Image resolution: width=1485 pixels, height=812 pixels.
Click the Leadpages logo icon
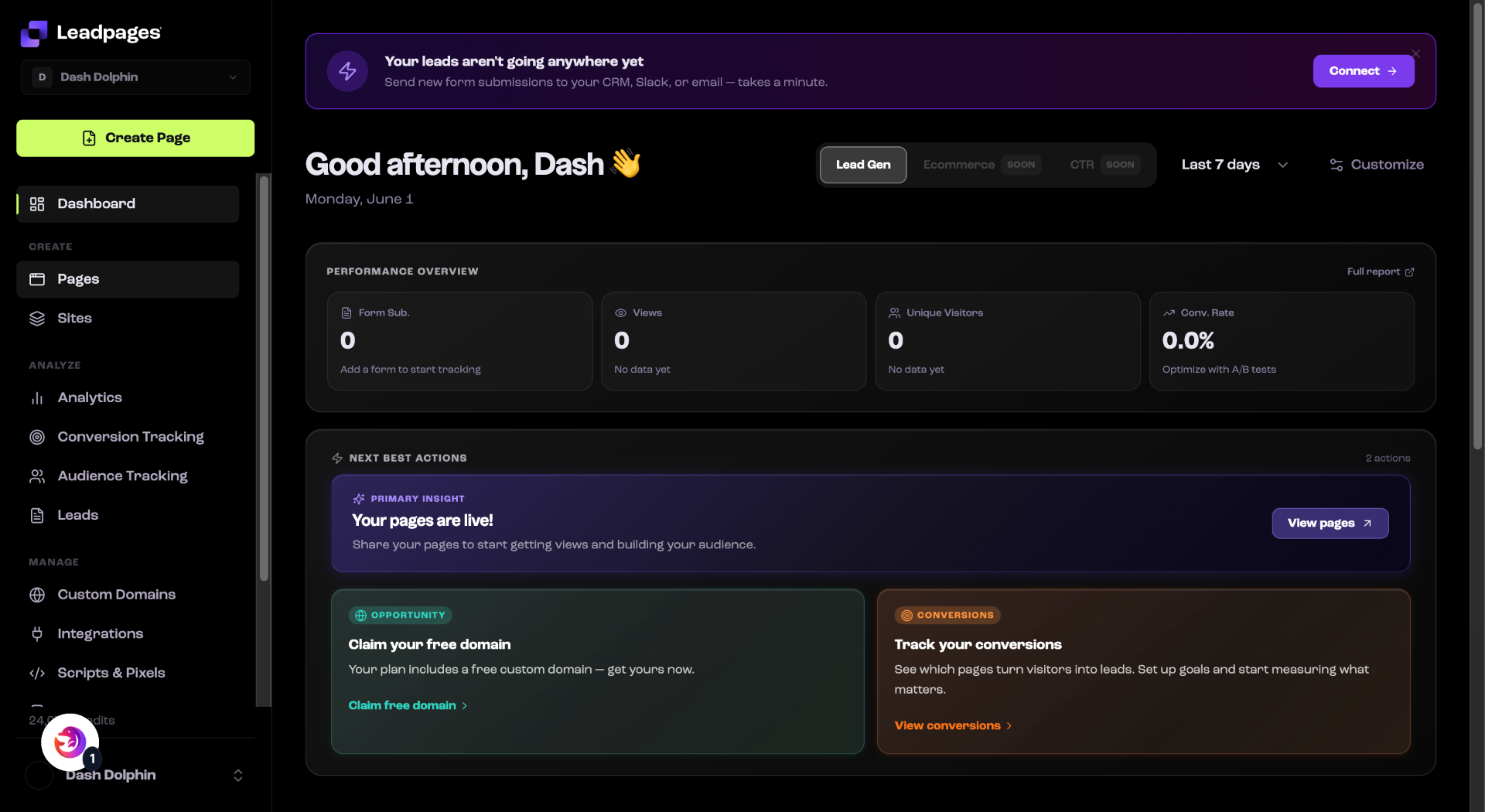click(x=33, y=33)
